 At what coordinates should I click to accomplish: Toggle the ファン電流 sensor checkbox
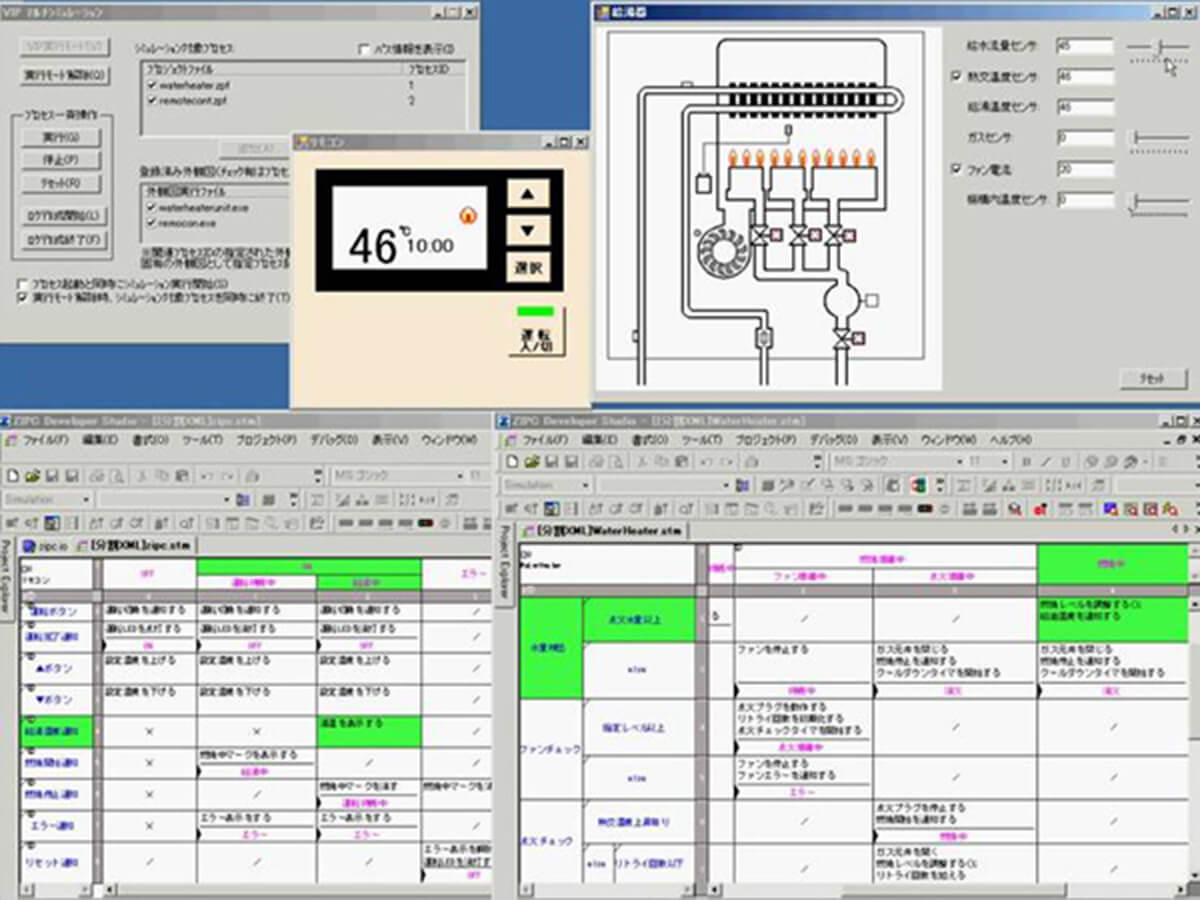pyautogui.click(x=956, y=169)
